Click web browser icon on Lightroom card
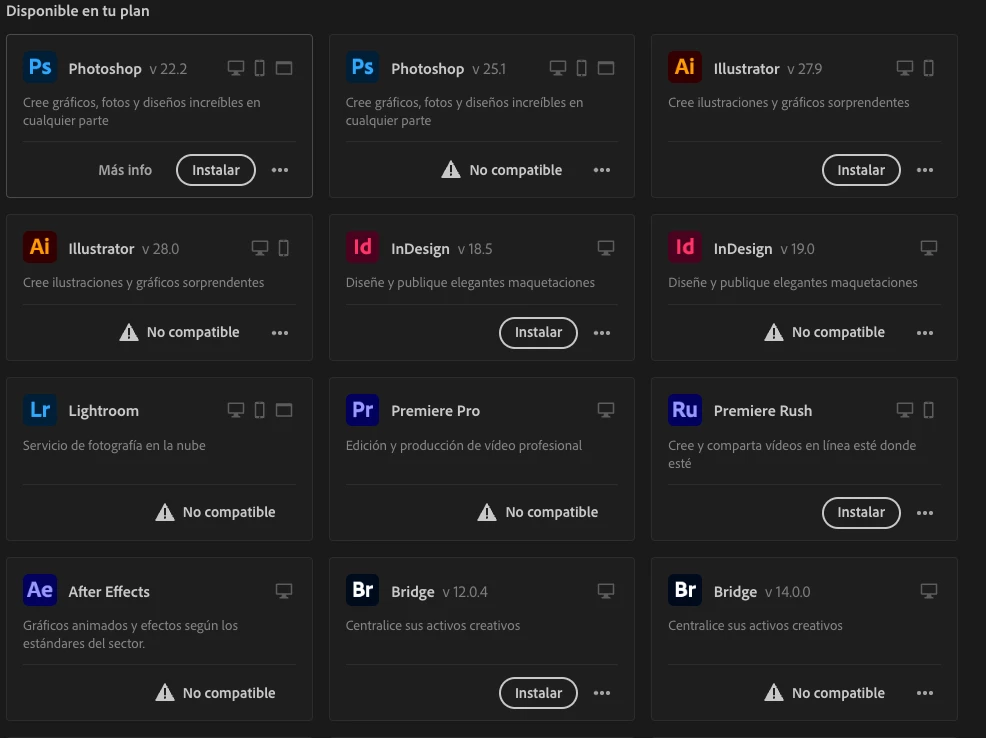The width and height of the screenshot is (986, 738). click(284, 410)
